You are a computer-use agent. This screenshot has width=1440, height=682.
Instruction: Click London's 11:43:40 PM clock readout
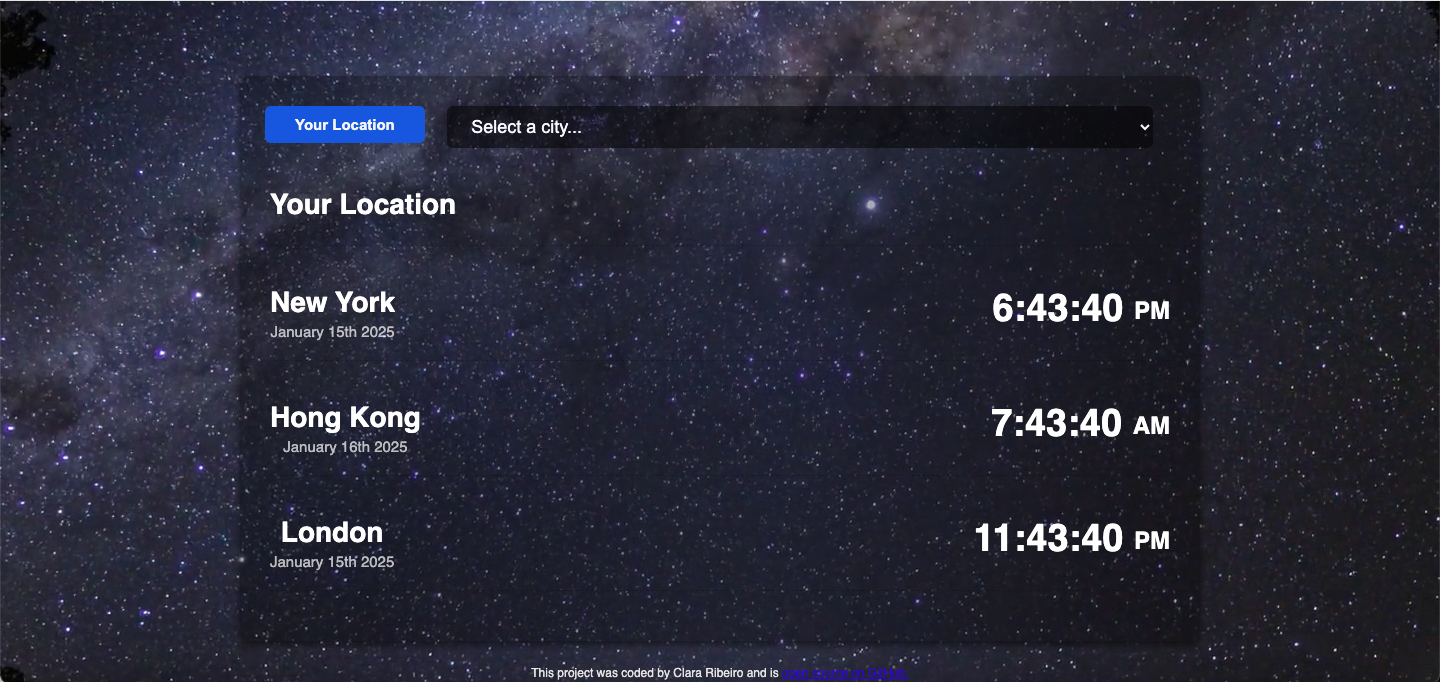tap(1050, 538)
